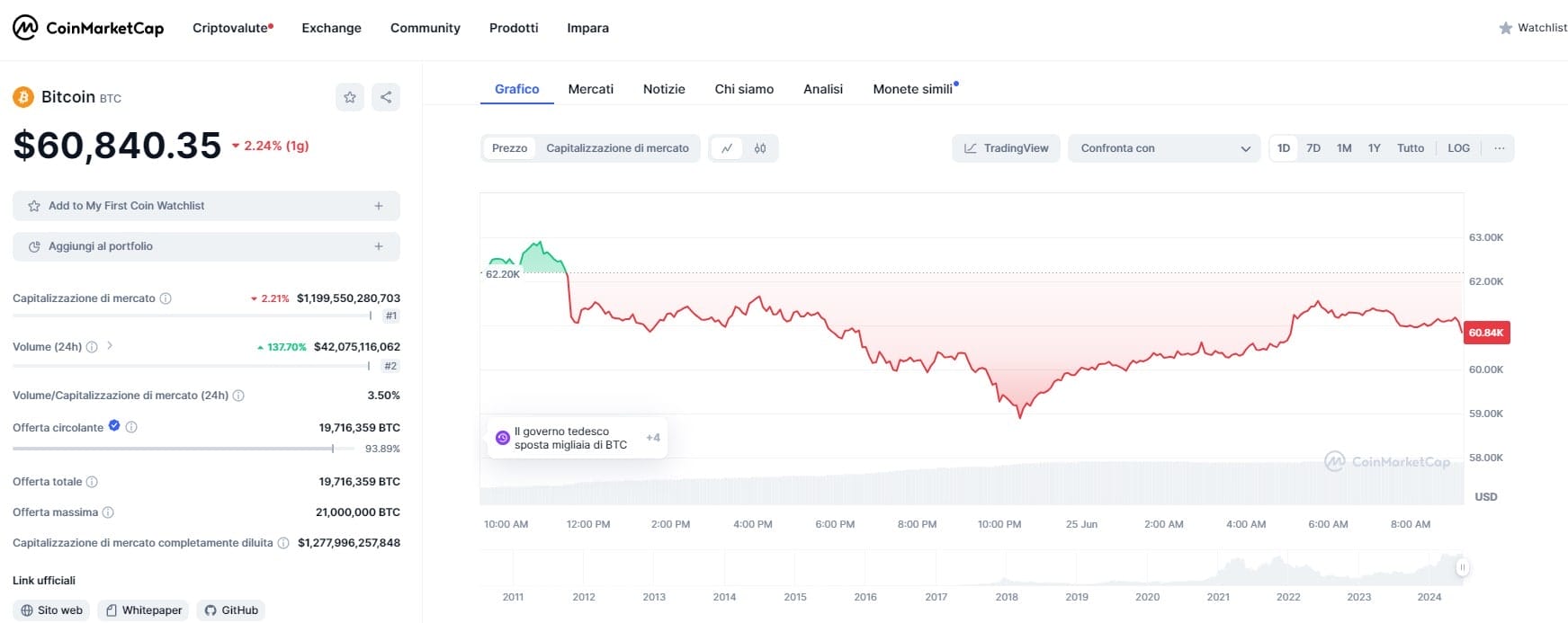Viewport: 1568px width, 623px height.
Task: Click the timeline range slider handle
Action: (x=1463, y=567)
